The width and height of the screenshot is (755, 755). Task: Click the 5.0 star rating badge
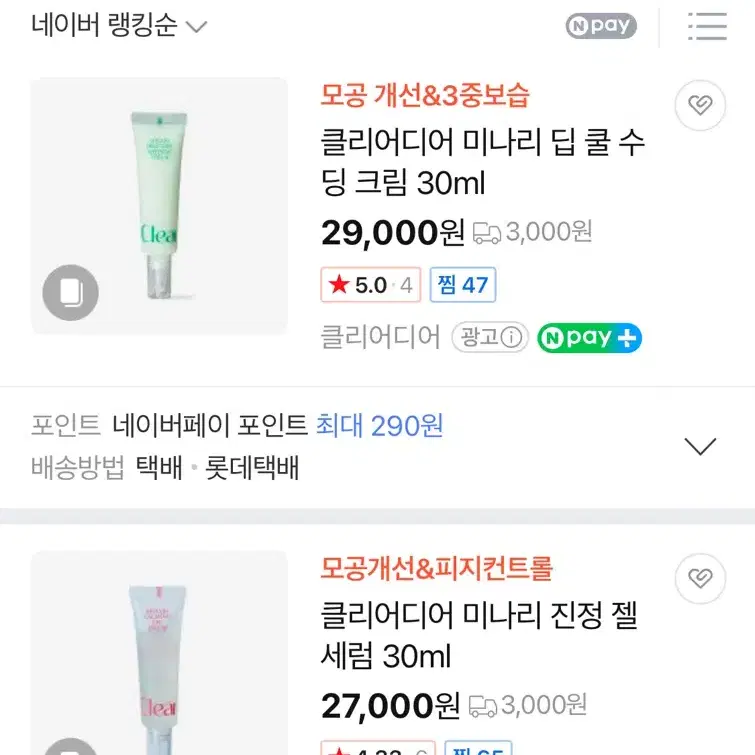370,285
